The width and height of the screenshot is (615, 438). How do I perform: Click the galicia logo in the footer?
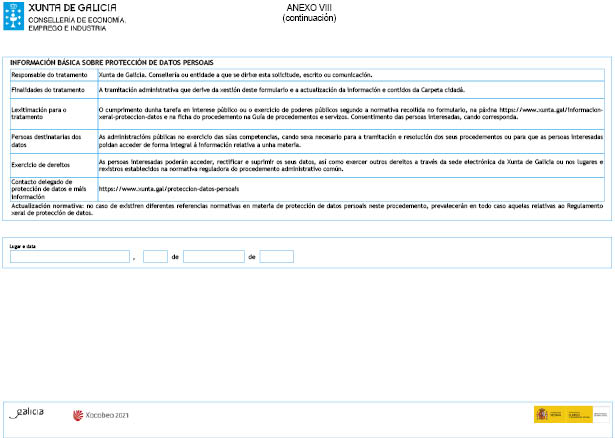tap(28, 412)
